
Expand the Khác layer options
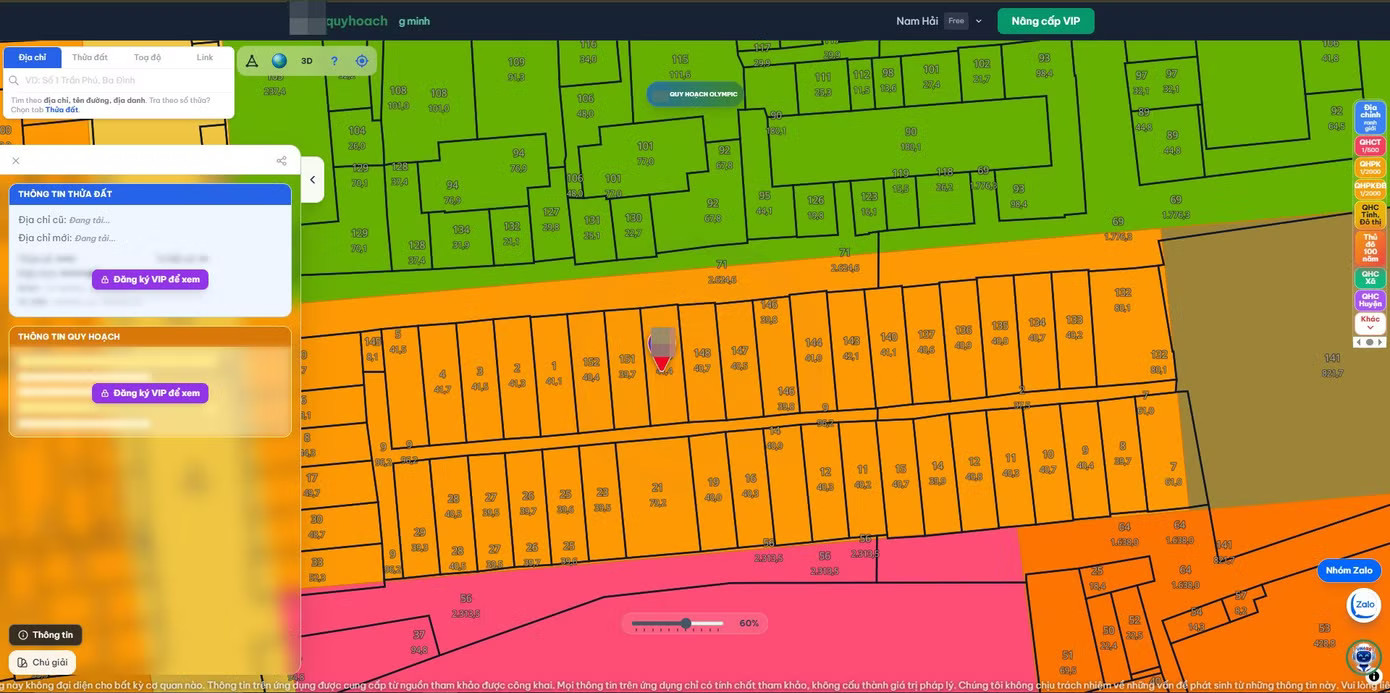[x=1370, y=323]
